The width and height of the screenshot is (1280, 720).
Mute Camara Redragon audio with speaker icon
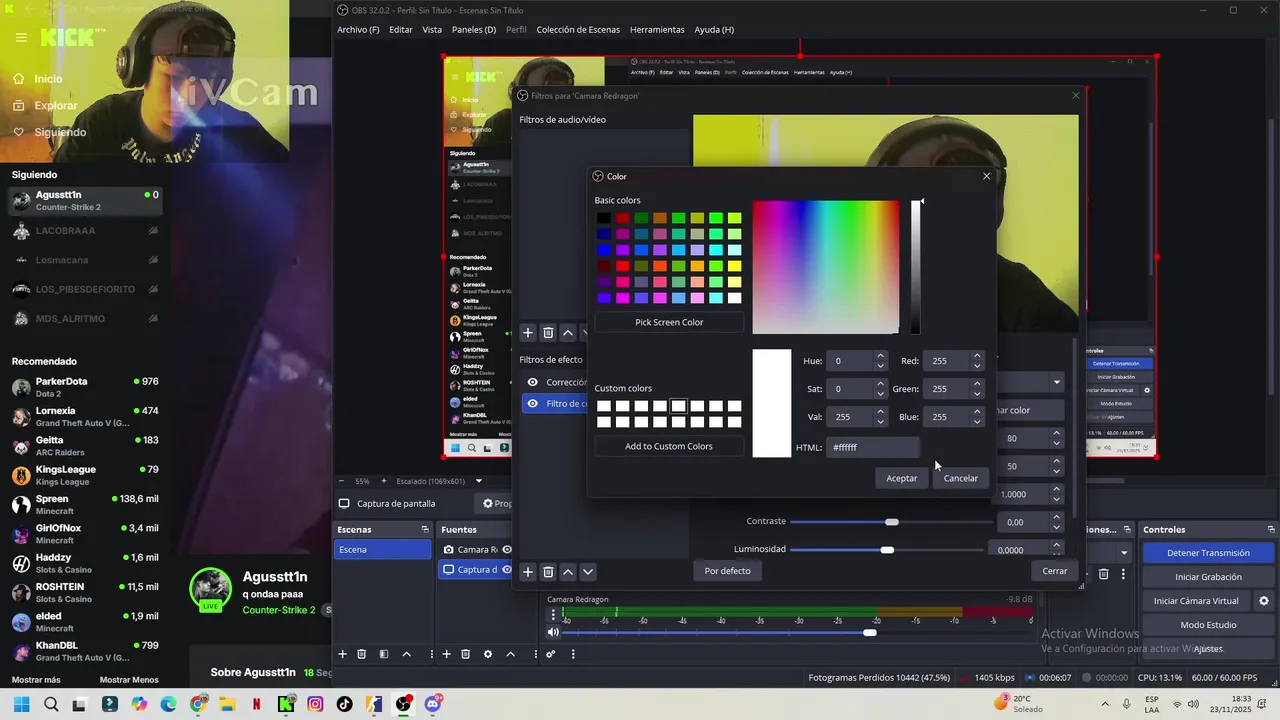553,632
